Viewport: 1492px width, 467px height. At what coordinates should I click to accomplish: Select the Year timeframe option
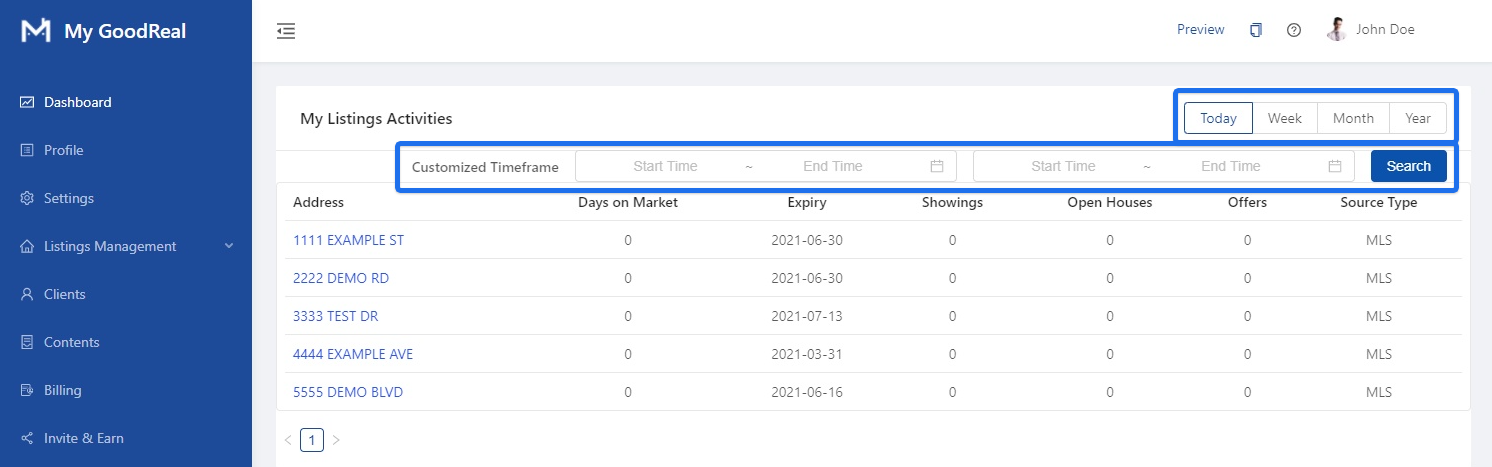pos(1418,118)
